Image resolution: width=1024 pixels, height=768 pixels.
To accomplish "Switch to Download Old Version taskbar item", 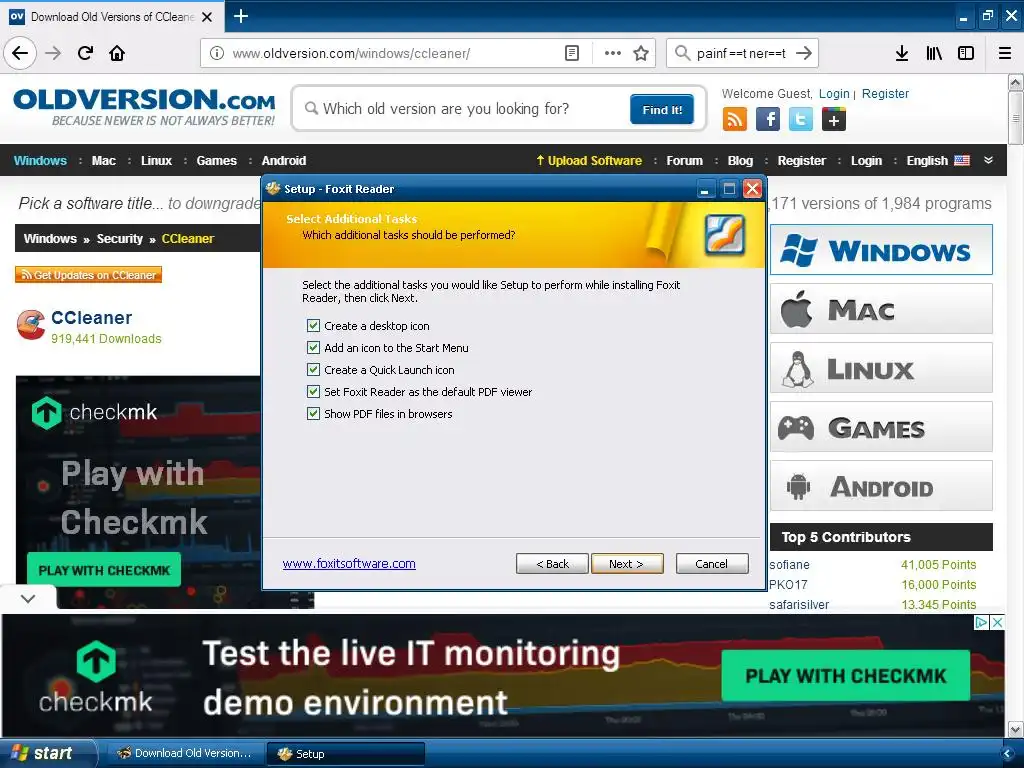I will (185, 753).
